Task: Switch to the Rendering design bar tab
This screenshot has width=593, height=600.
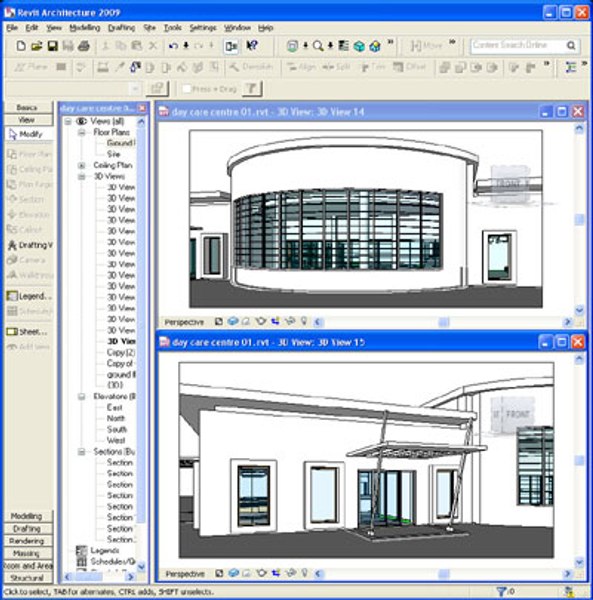Action: (x=27, y=541)
